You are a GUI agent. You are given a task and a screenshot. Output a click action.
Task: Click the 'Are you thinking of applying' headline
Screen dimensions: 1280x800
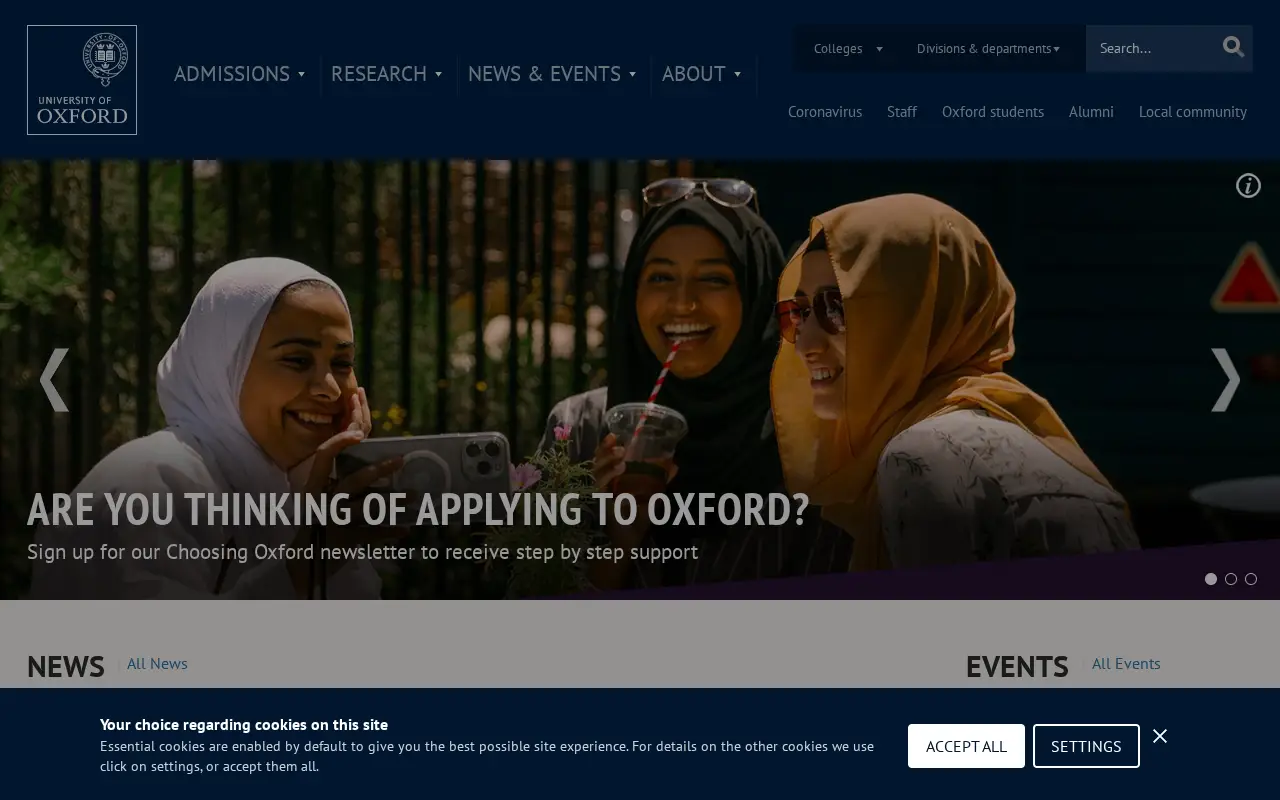(x=418, y=509)
